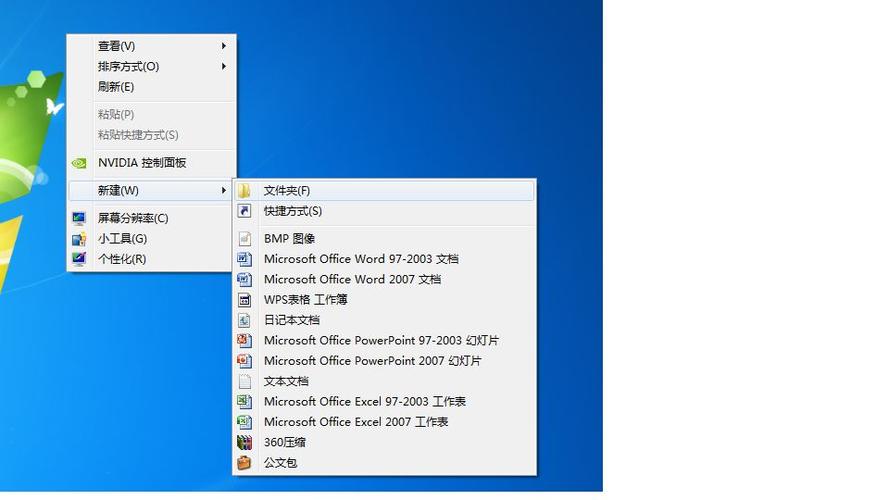Click the 屏幕分辨率 monitor icon
The image size is (889, 500).
(79, 218)
